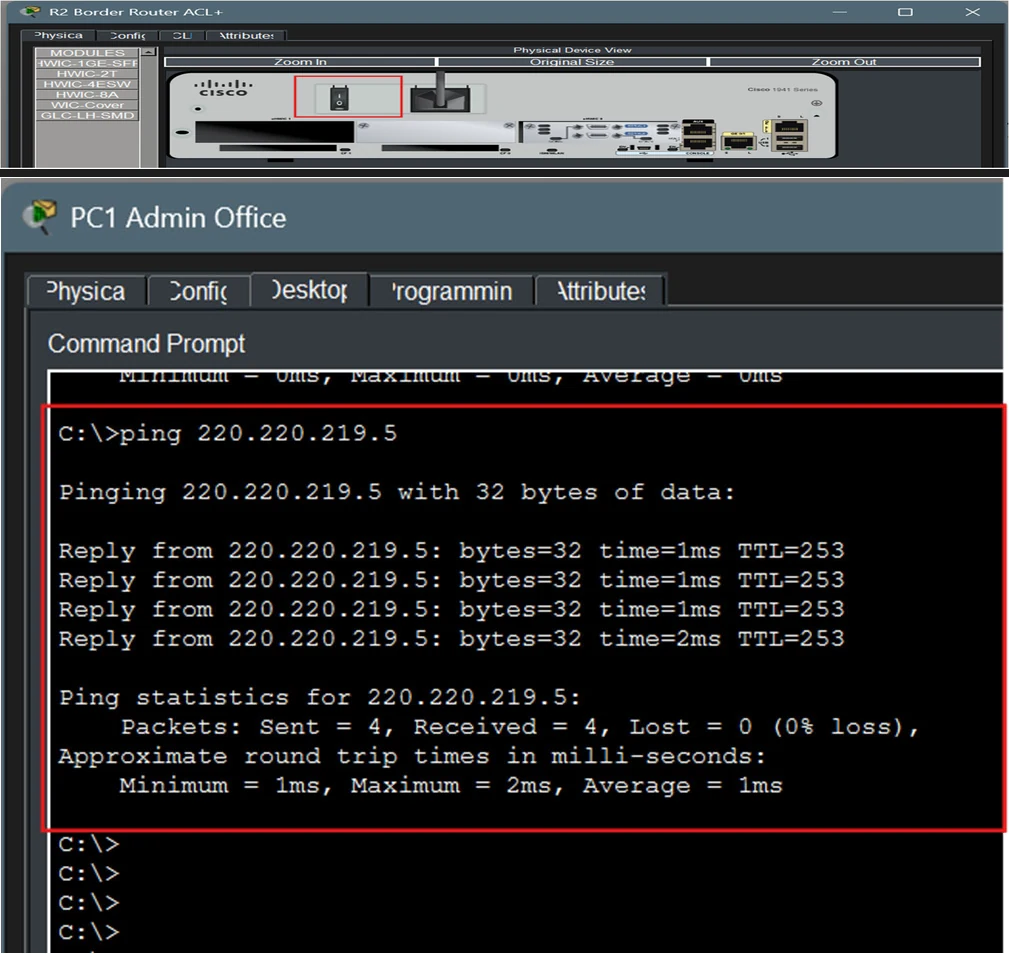The width and height of the screenshot is (1009, 954).
Task: Switch to PC1 Physical tab
Action: coord(86,291)
